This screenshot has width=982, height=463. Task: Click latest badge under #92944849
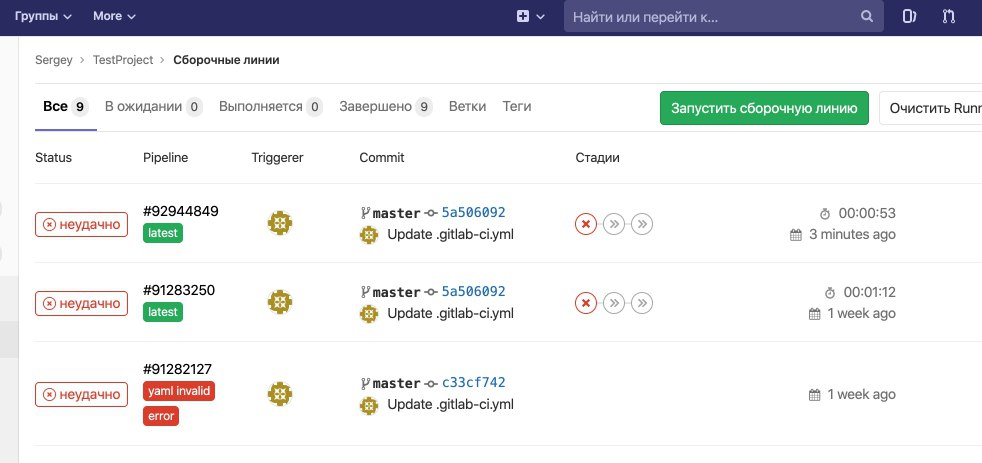pyautogui.click(x=163, y=233)
